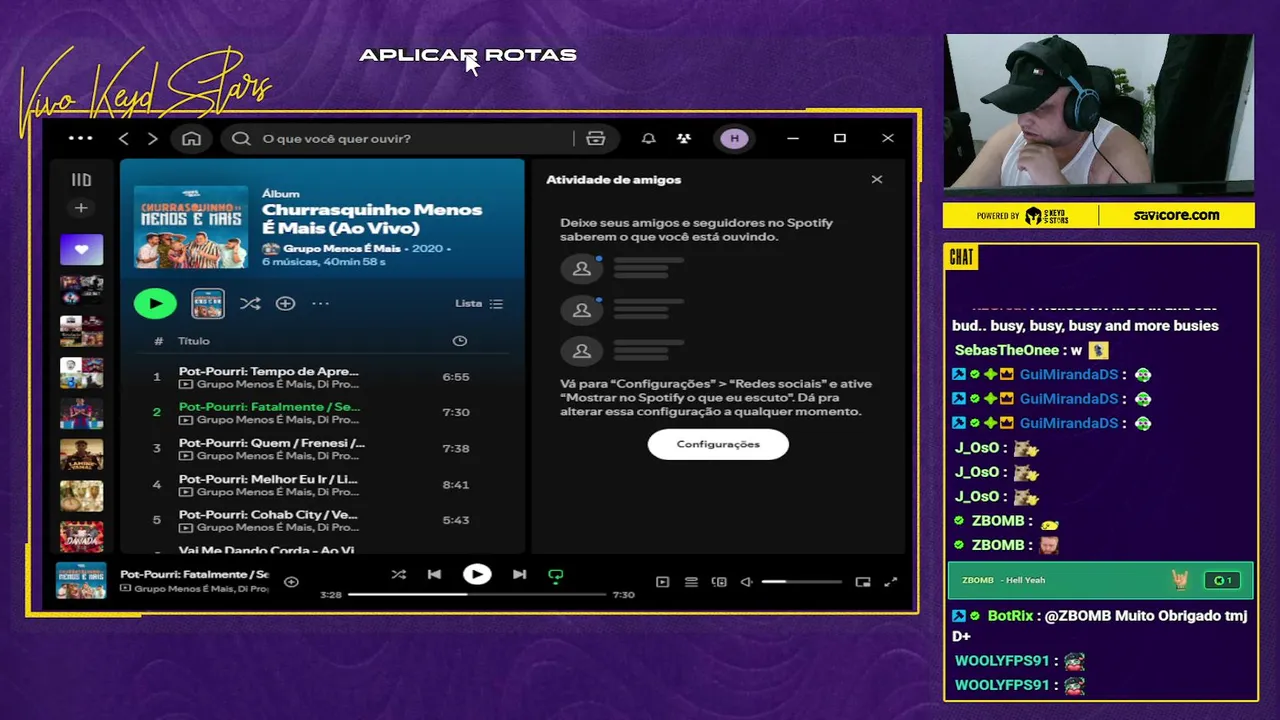The width and height of the screenshot is (1280, 720).
Task: Open Connect to a device
Action: tap(719, 582)
